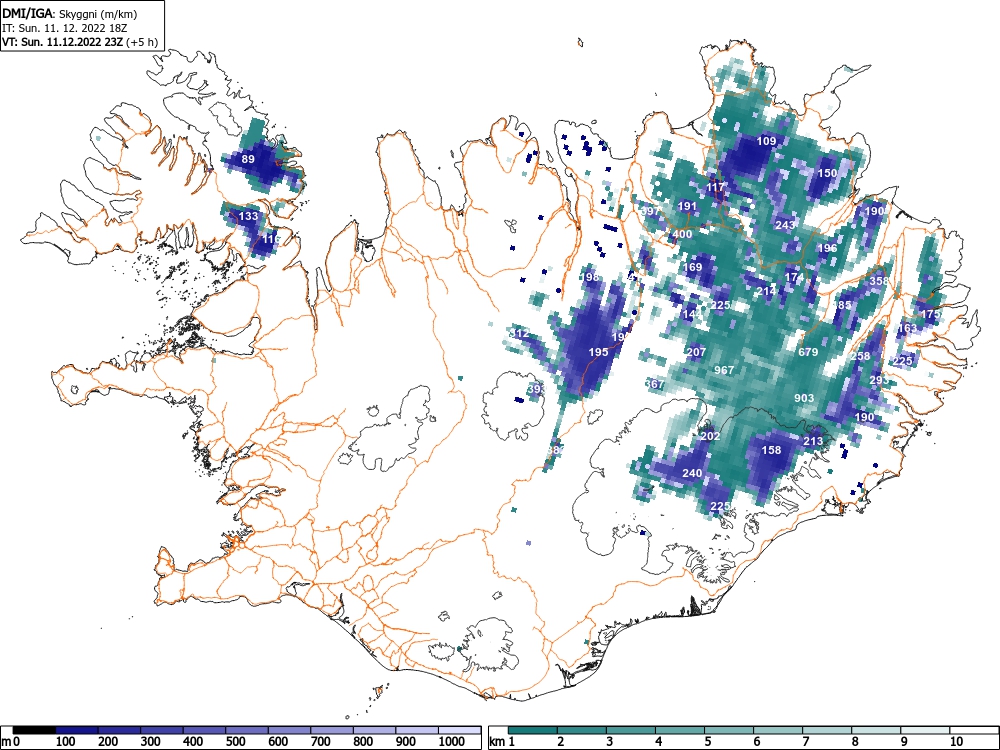Select the 5–6 km legend color segment
This screenshot has width=1000, height=750.
point(729,730)
